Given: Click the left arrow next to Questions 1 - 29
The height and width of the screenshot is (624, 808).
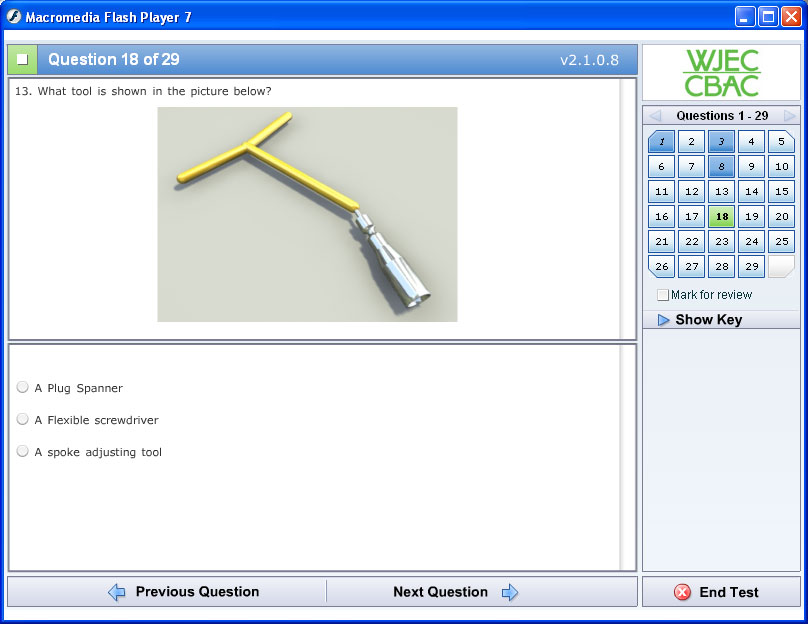Looking at the screenshot, I should point(655,115).
